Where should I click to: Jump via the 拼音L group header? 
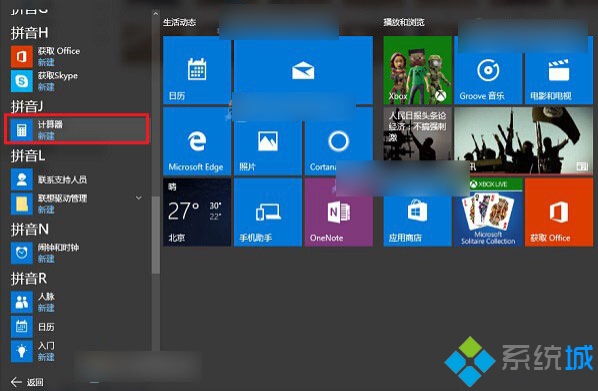click(x=28, y=156)
